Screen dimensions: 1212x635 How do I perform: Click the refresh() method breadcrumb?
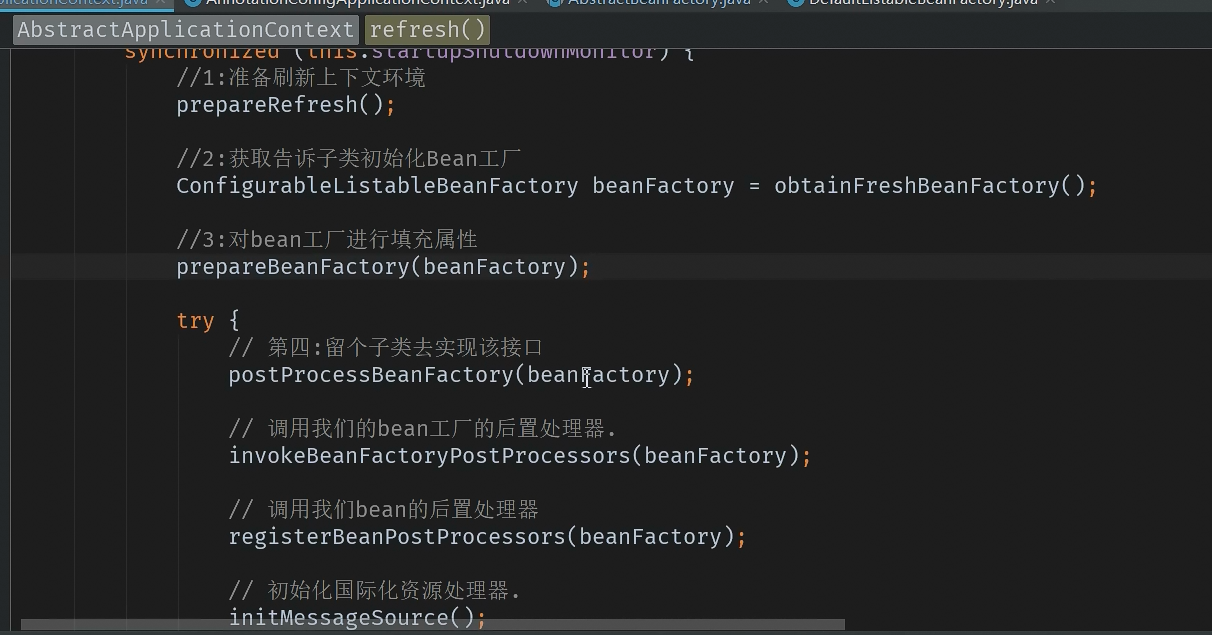(x=428, y=30)
